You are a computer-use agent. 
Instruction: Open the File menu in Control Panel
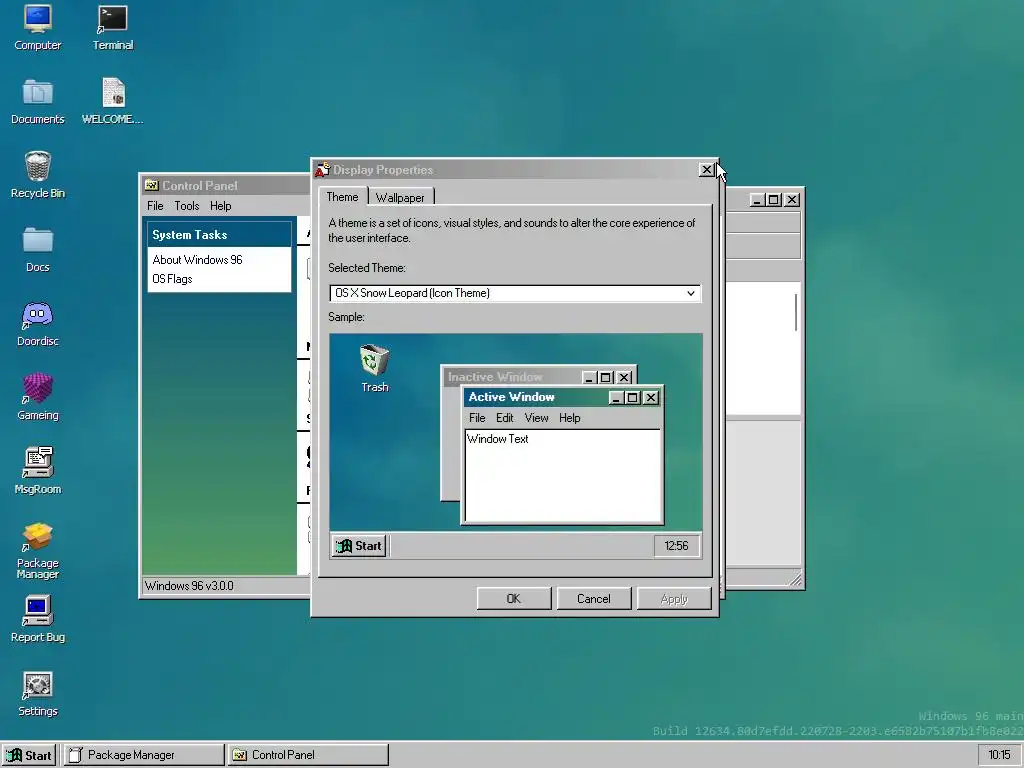pyautogui.click(x=155, y=206)
